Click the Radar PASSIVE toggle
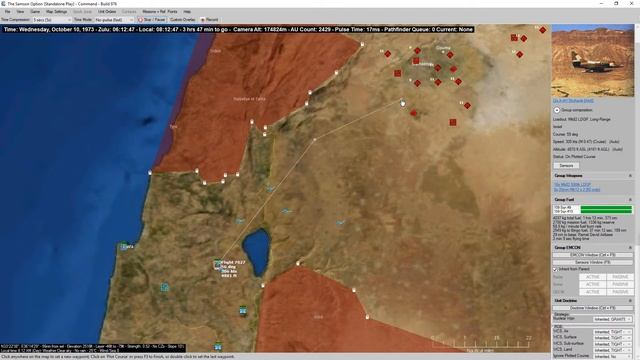The height and width of the screenshot is (360, 640). [620, 277]
